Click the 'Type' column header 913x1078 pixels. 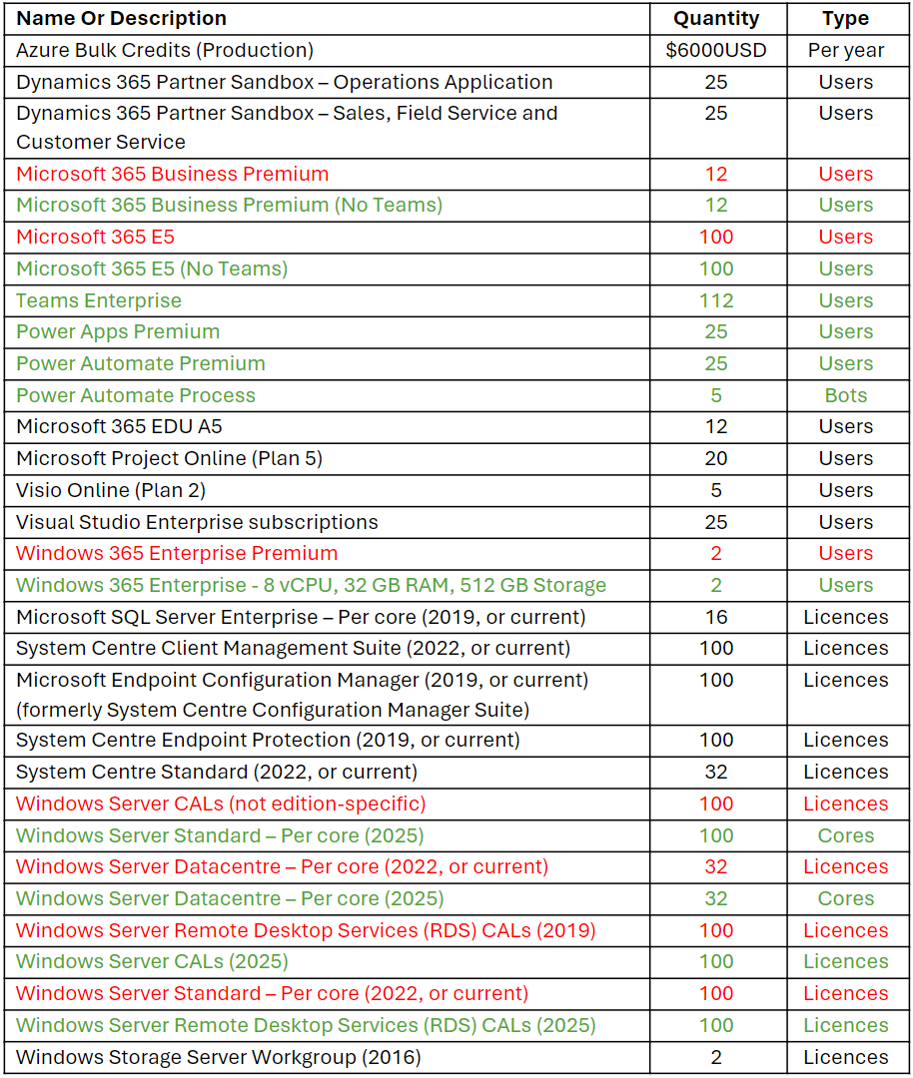[846, 19]
